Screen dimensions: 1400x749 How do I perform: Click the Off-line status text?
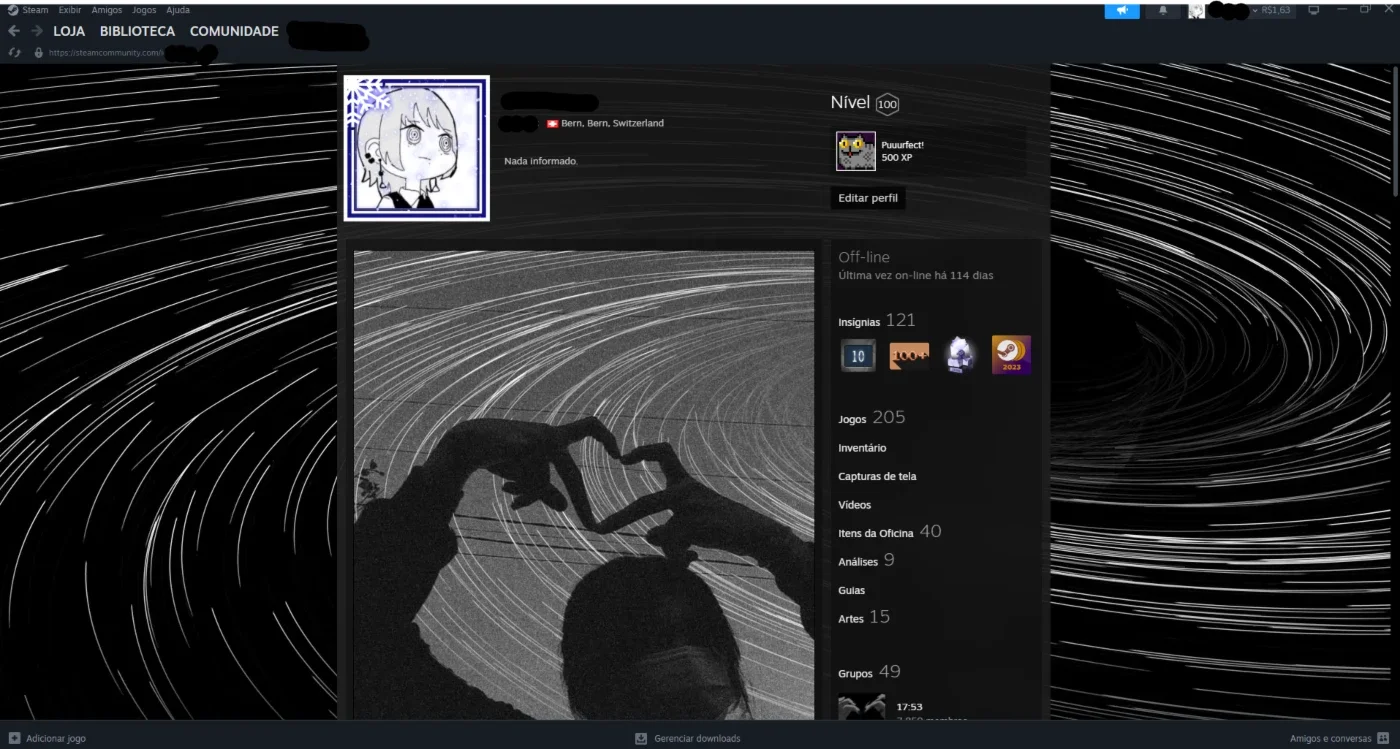click(864, 257)
